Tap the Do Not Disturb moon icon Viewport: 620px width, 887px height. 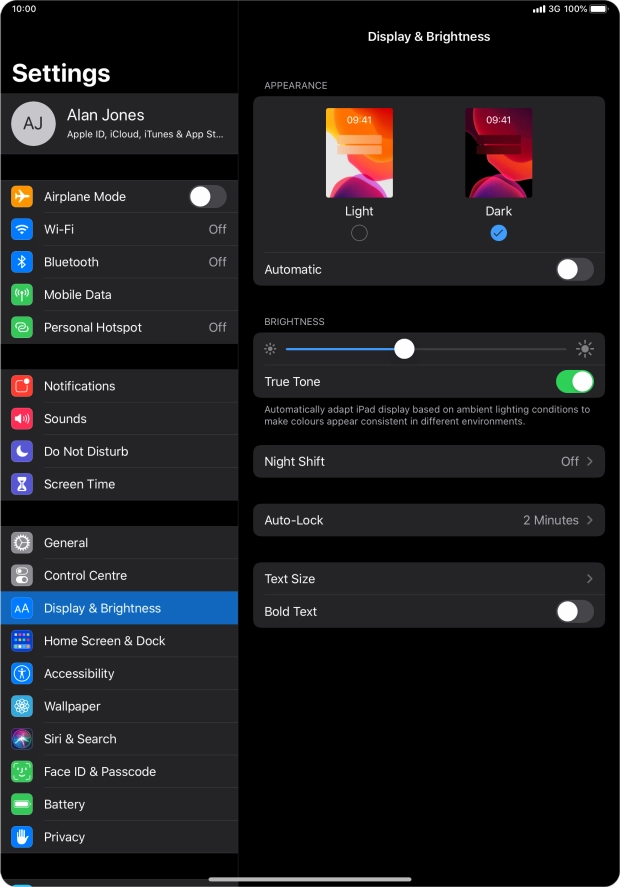[22, 451]
